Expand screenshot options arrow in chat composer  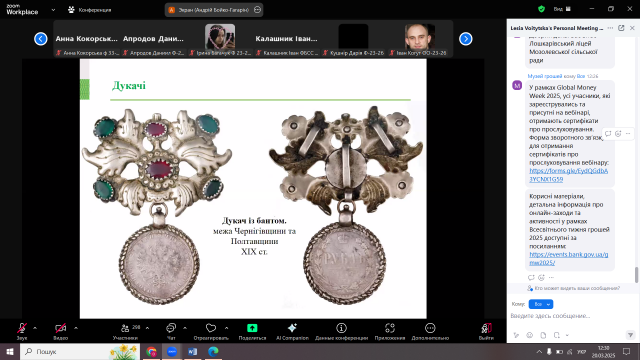point(567,335)
